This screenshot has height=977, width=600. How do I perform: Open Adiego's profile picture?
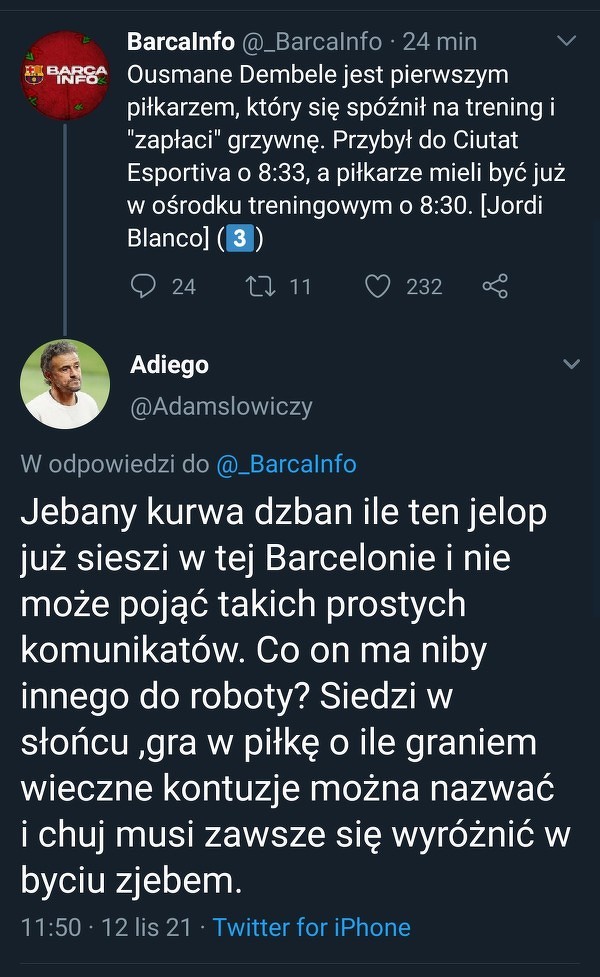click(65, 384)
